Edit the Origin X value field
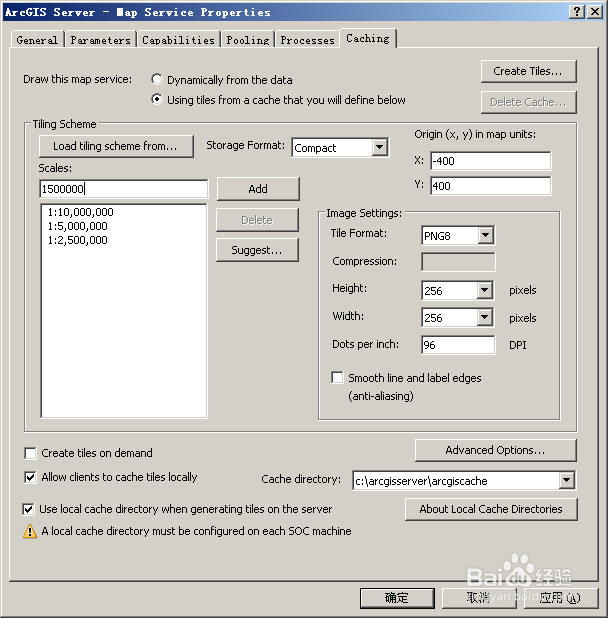This screenshot has height=618, width=608. [491, 161]
